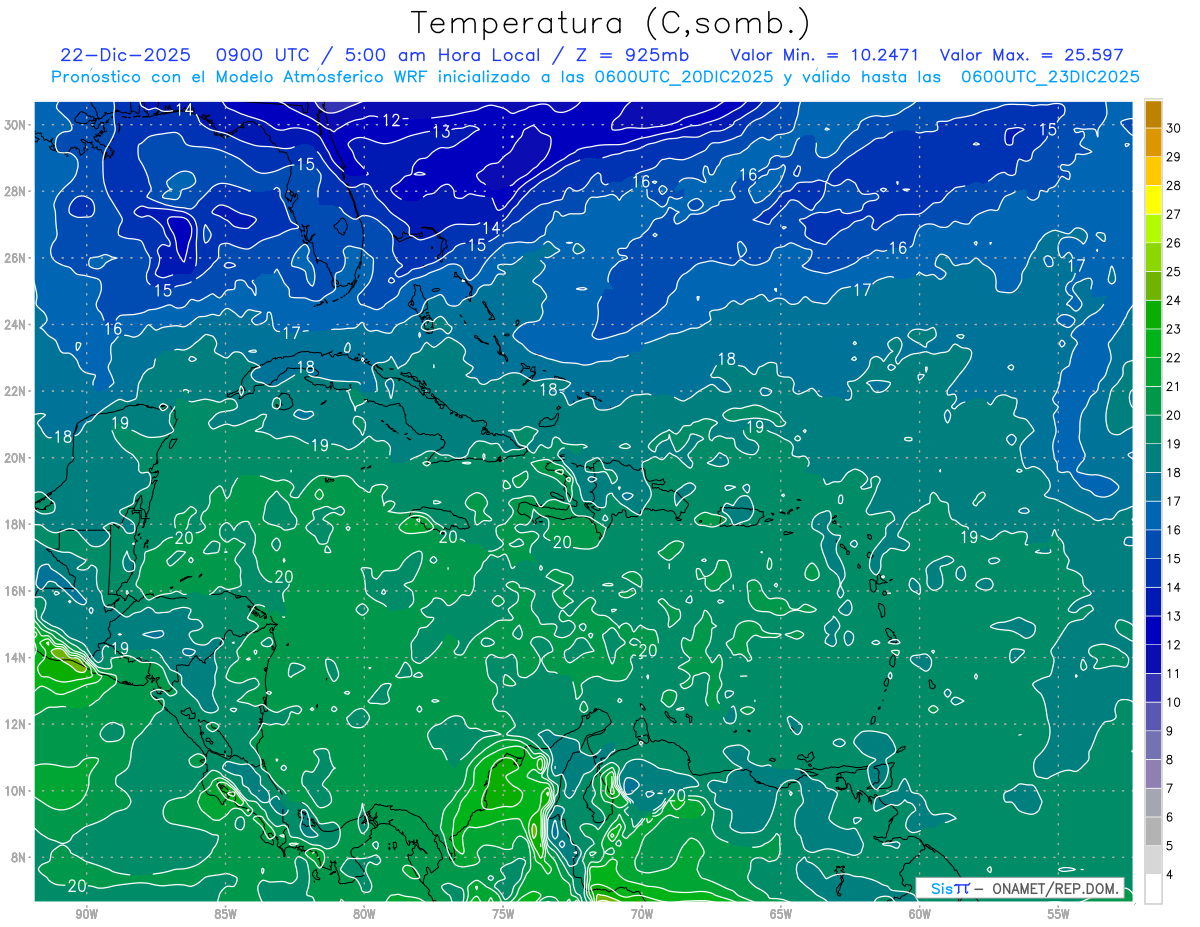1200x927 pixels.
Task: Click the 26N latitude axis label
Action: coord(15,258)
